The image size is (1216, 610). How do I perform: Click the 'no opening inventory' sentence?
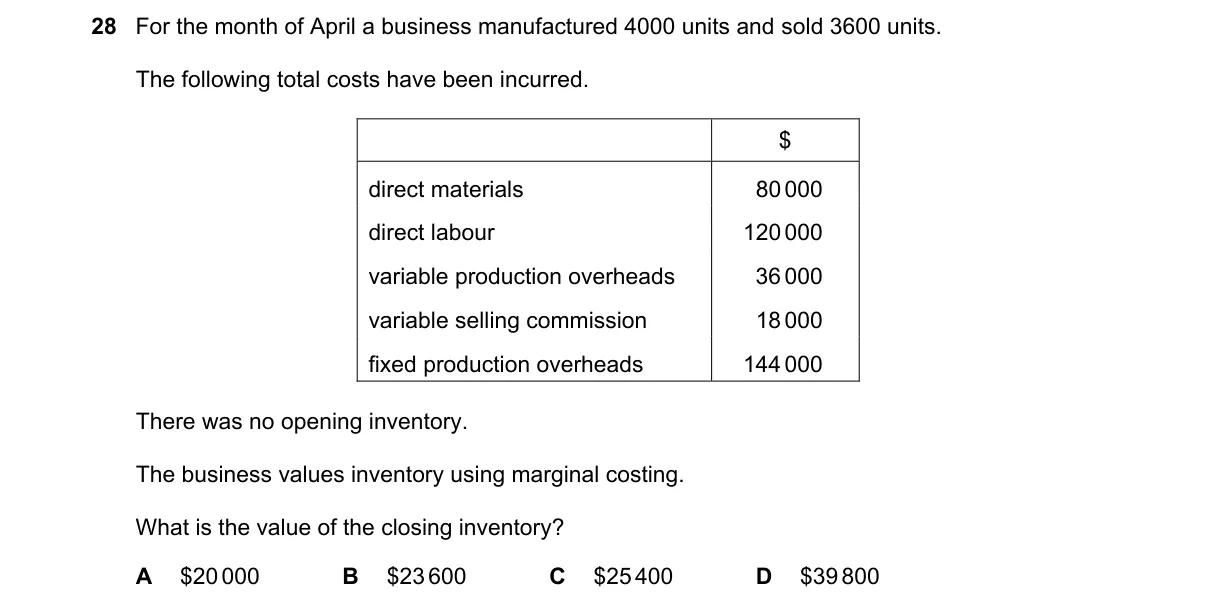pyautogui.click(x=302, y=422)
